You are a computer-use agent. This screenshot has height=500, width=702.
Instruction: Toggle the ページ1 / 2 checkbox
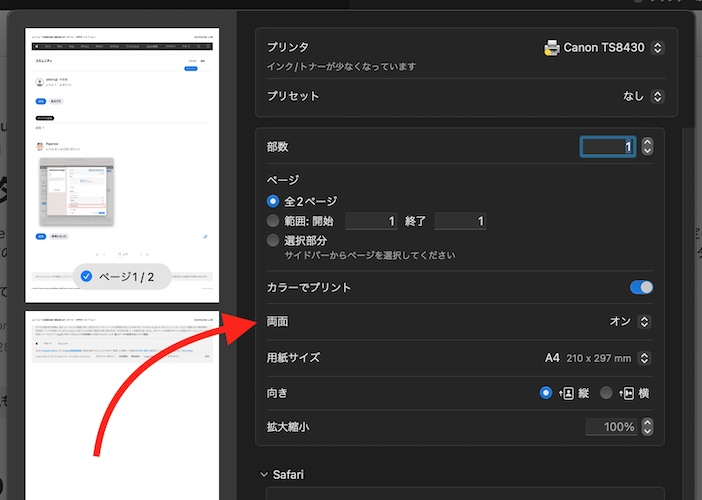pos(87,276)
